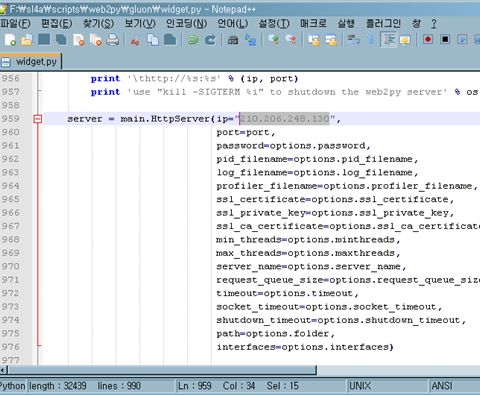Click line number 956 in the margin
Image resolution: width=480 pixels, height=395 pixels.
click(x=11, y=78)
